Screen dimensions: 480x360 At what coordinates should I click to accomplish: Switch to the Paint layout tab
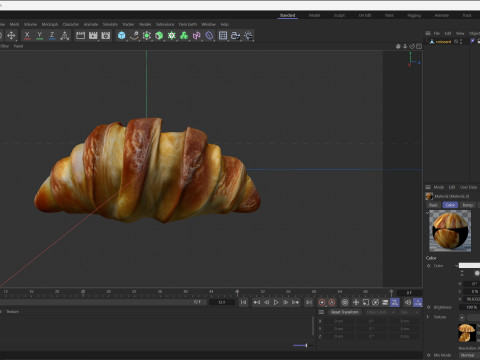point(389,15)
